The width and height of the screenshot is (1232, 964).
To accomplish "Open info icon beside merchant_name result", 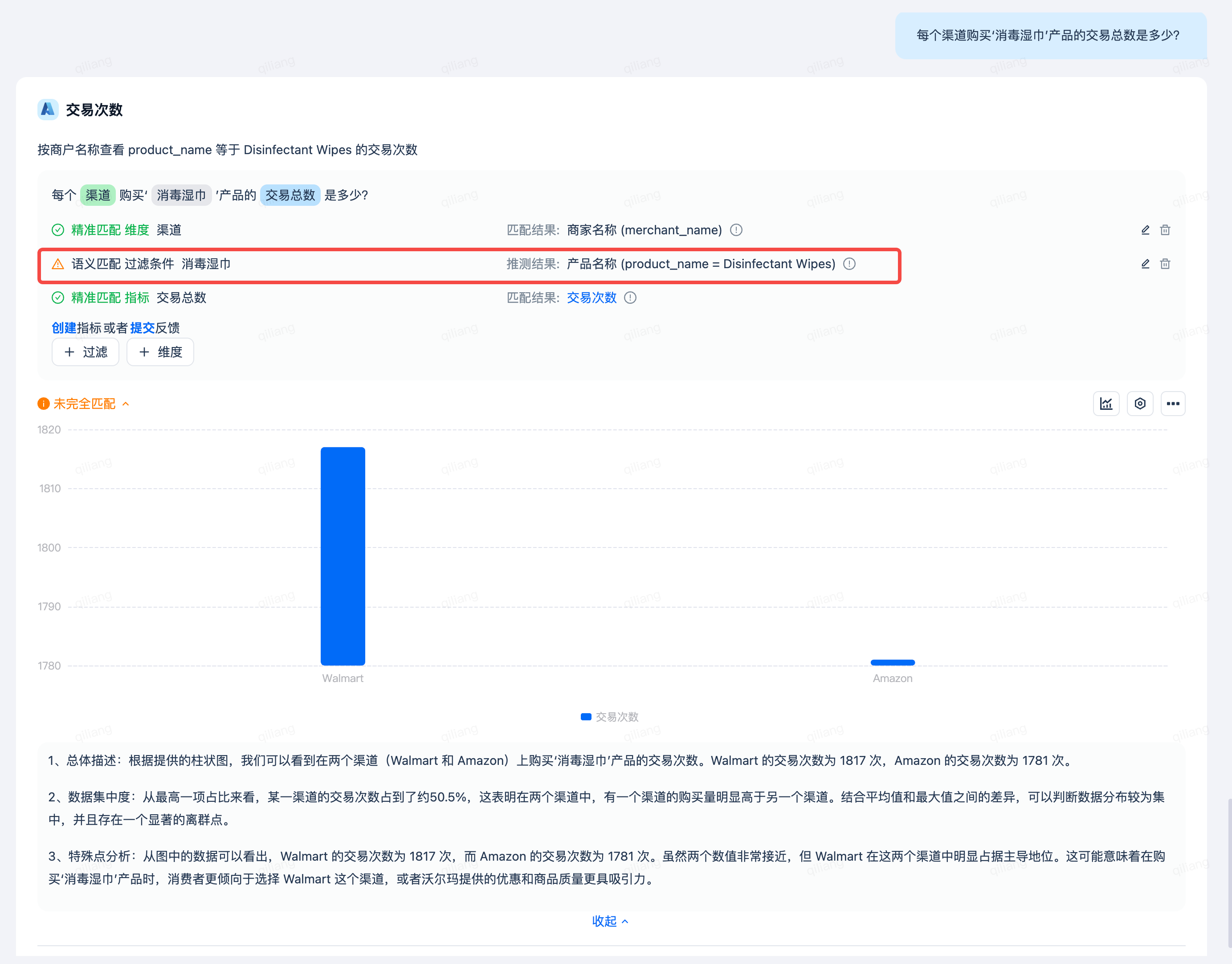I will click(x=736, y=230).
